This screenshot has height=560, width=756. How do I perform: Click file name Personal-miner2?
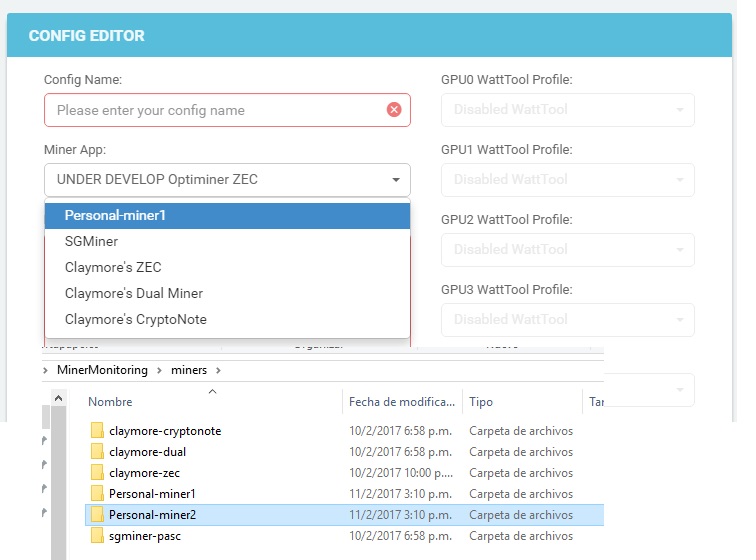[x=152, y=515]
